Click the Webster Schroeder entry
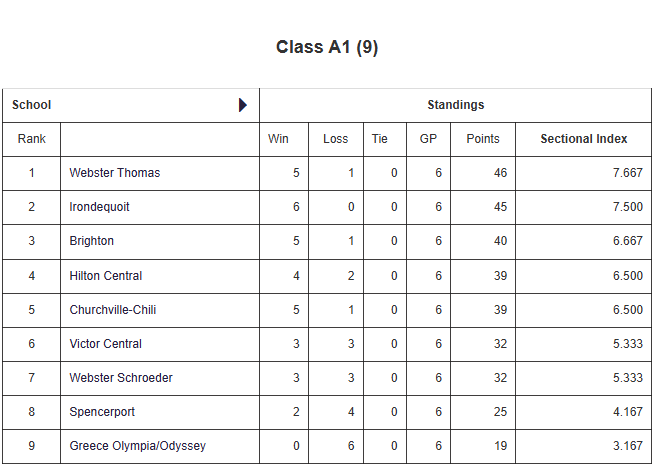 pos(121,378)
